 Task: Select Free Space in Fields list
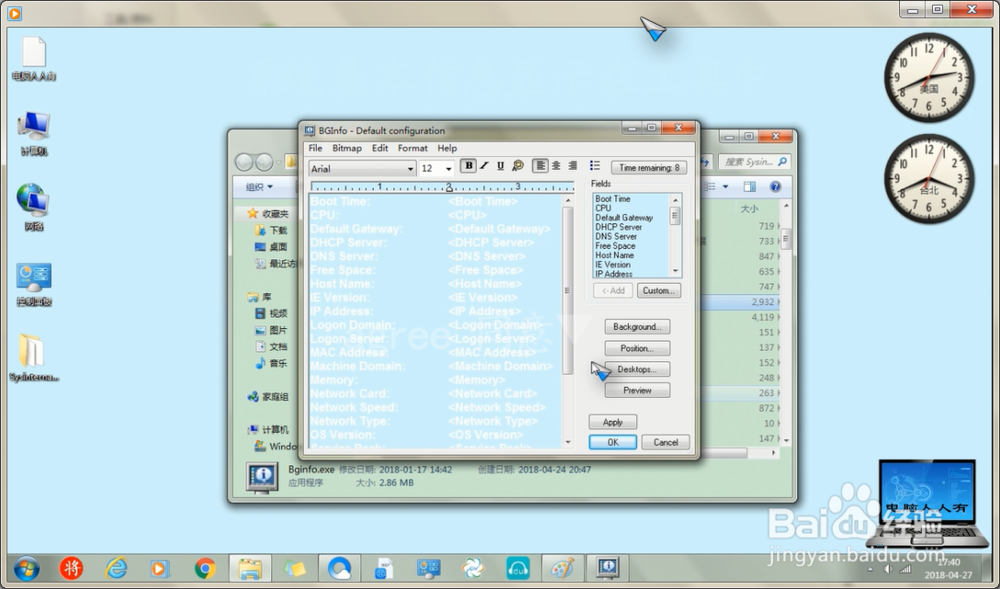point(615,246)
